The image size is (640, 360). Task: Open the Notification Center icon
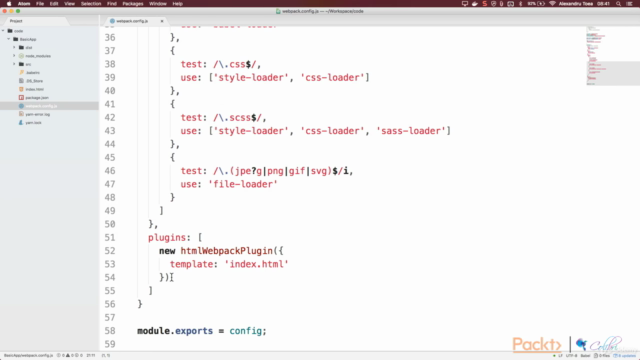pos(629,4)
